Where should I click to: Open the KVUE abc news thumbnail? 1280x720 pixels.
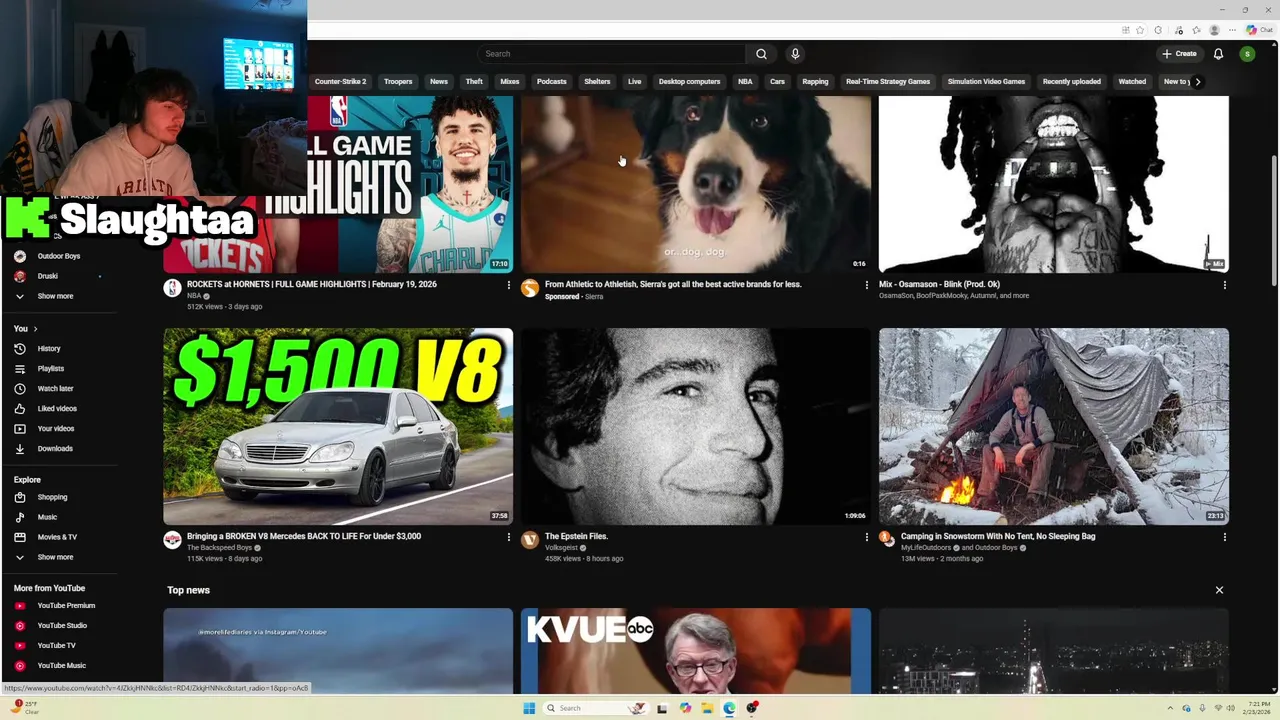696,651
